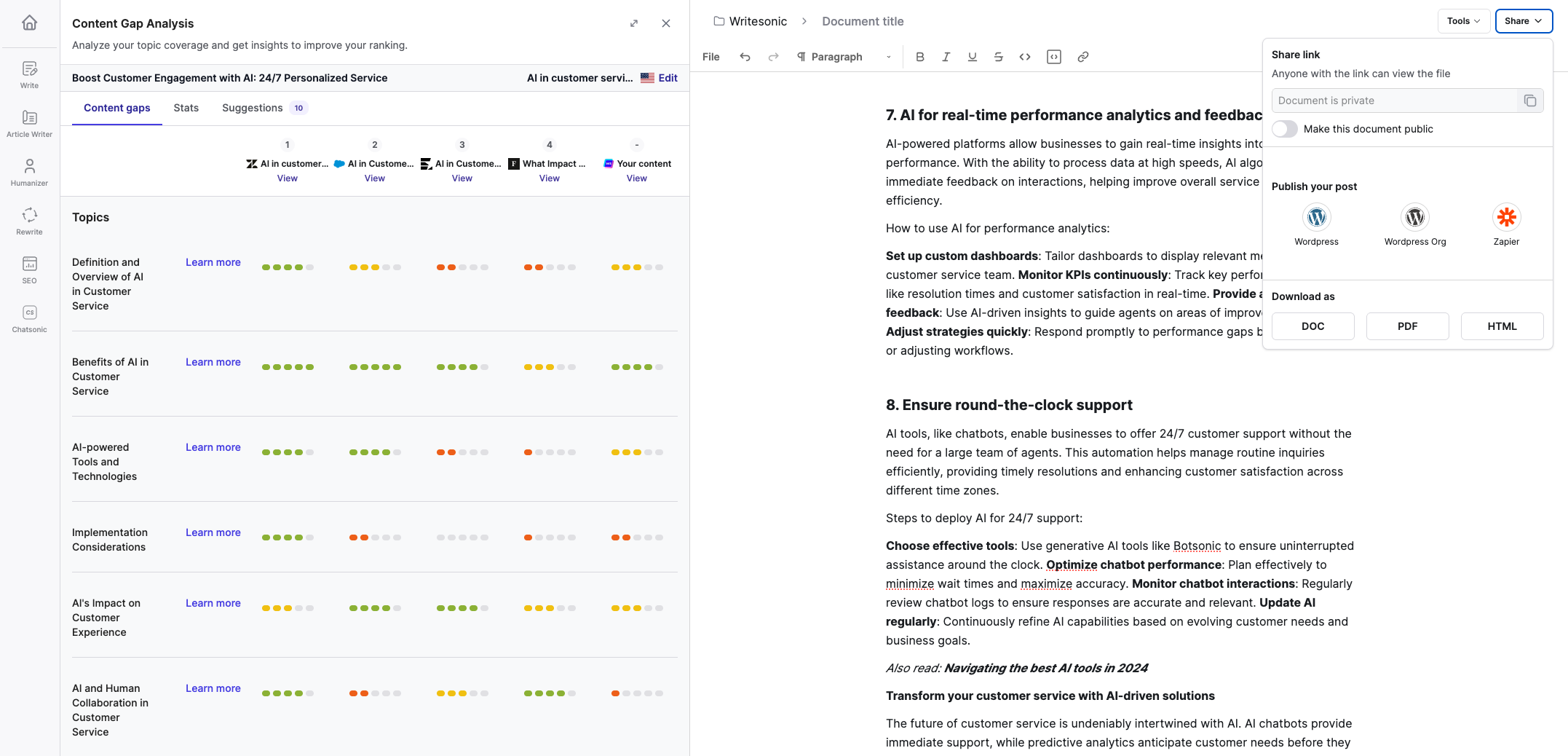
Task: Click the Your content score dots for Implementation Considerations
Action: click(x=637, y=538)
